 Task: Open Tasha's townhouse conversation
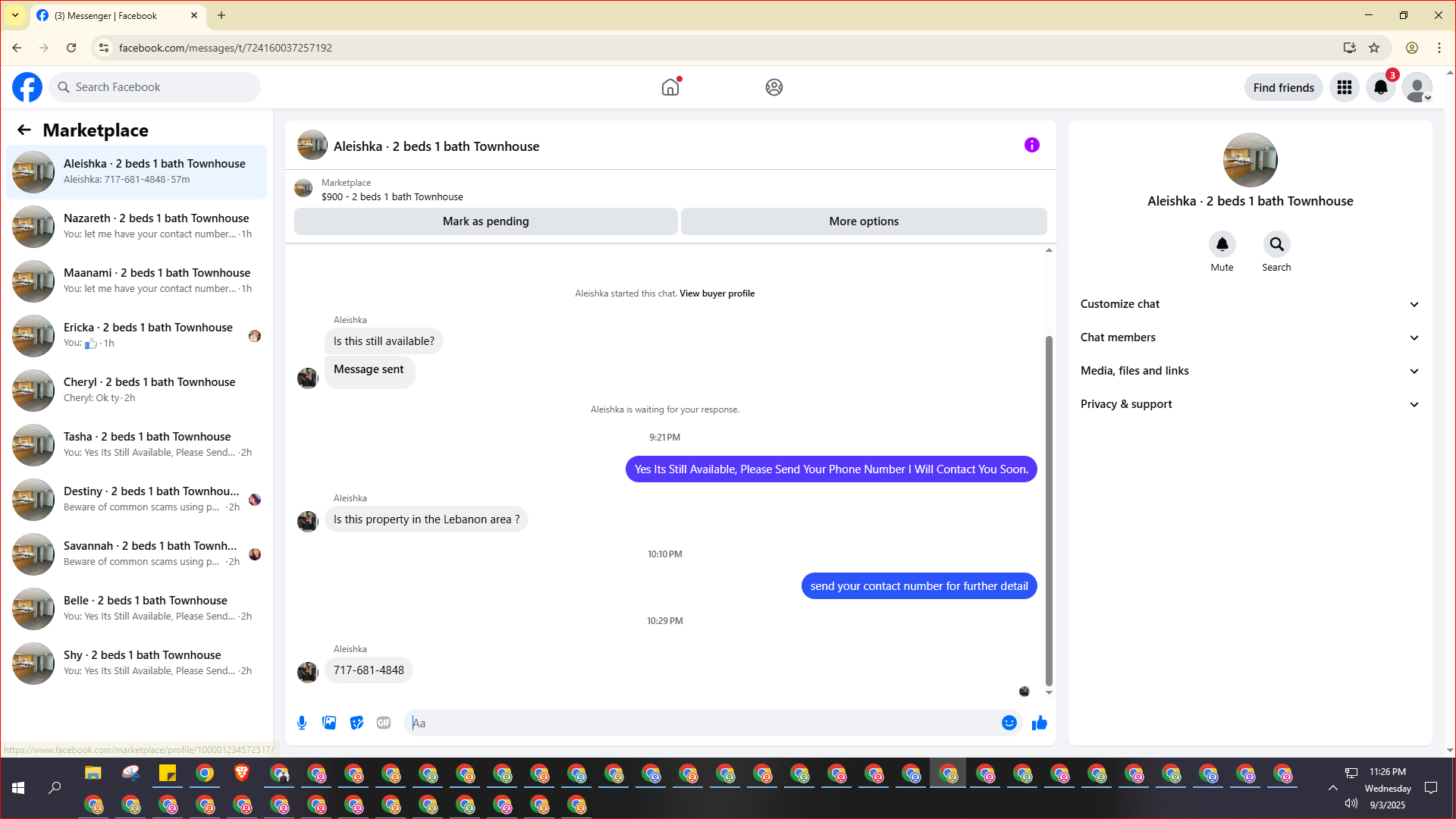(136, 444)
